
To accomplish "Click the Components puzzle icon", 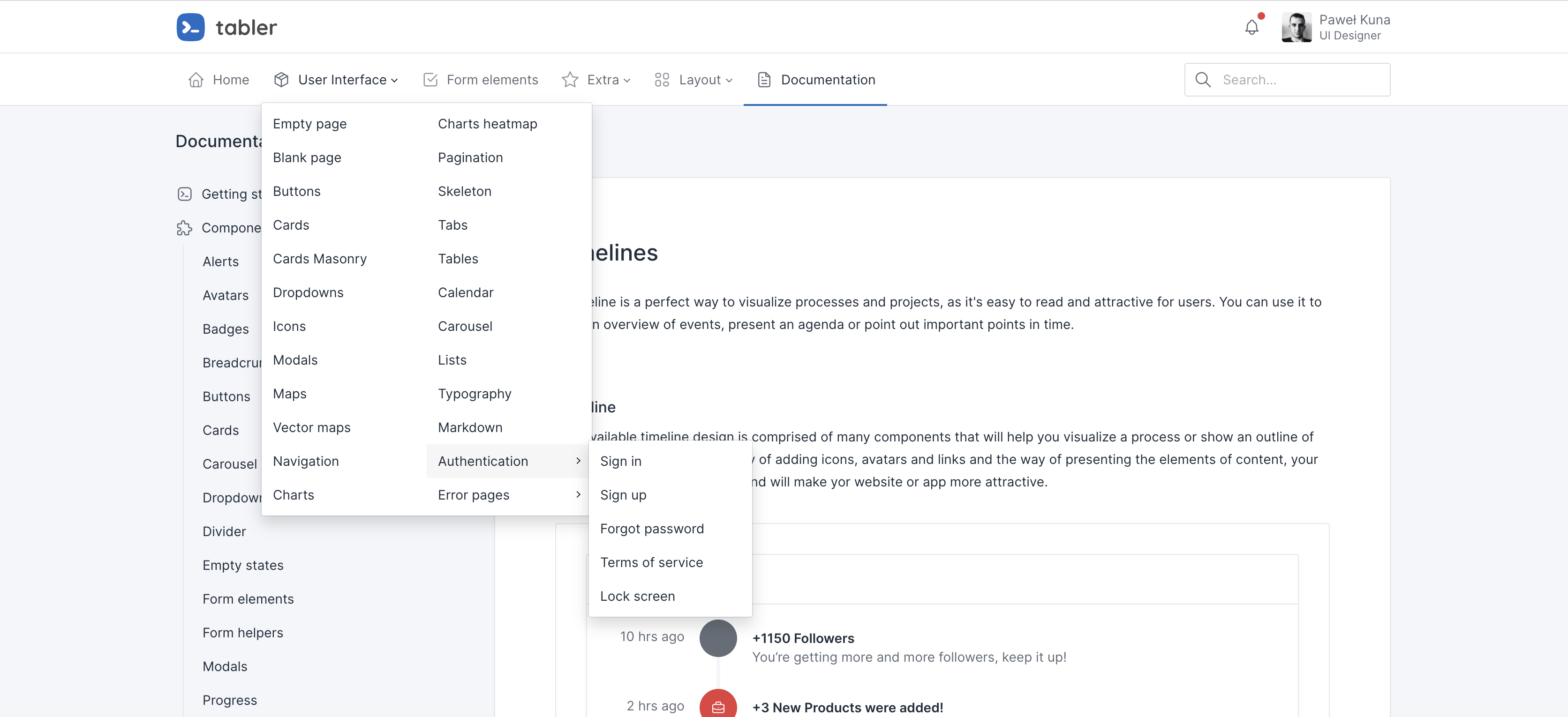I will tap(184, 228).
